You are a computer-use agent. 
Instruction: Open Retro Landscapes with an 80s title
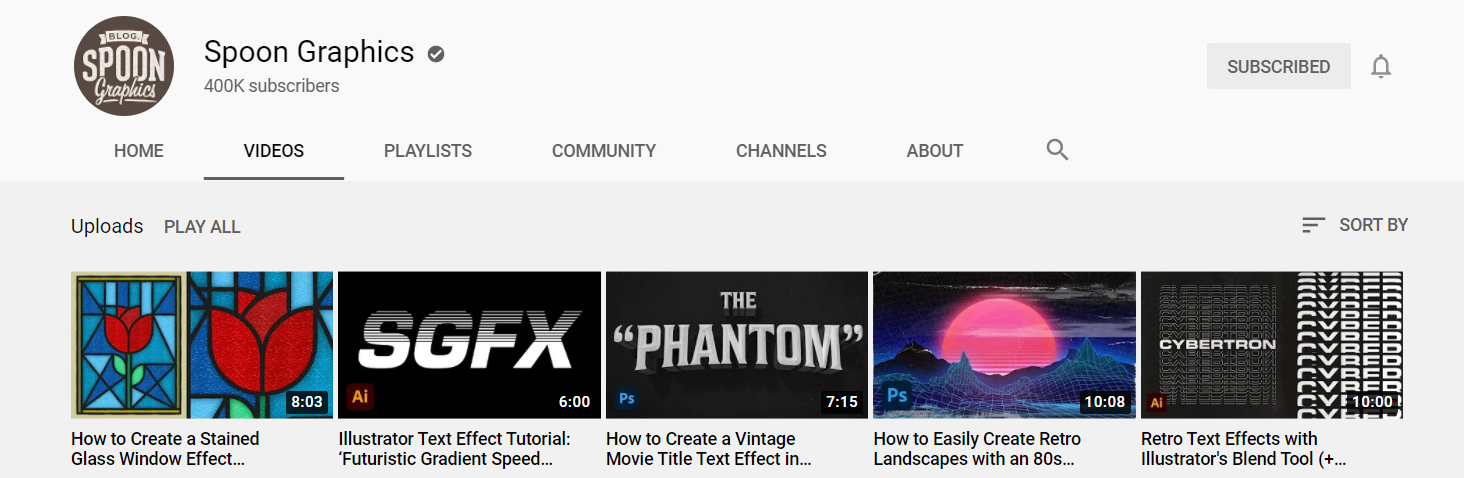click(x=977, y=449)
